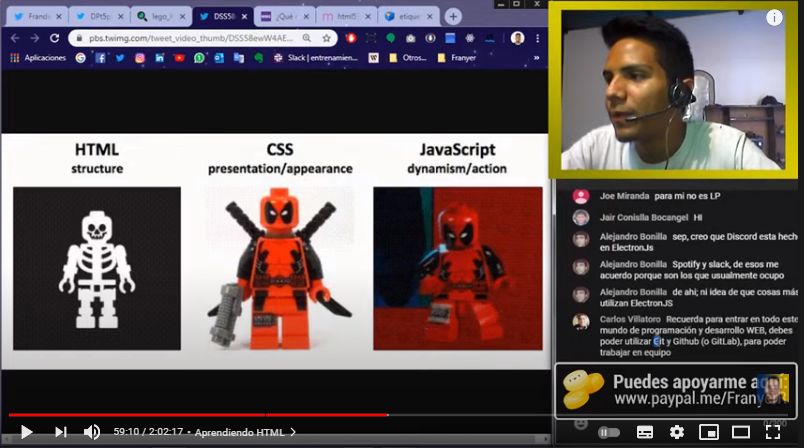Click the paypal.me support banner
This screenshot has height=448, width=804.
coord(676,391)
